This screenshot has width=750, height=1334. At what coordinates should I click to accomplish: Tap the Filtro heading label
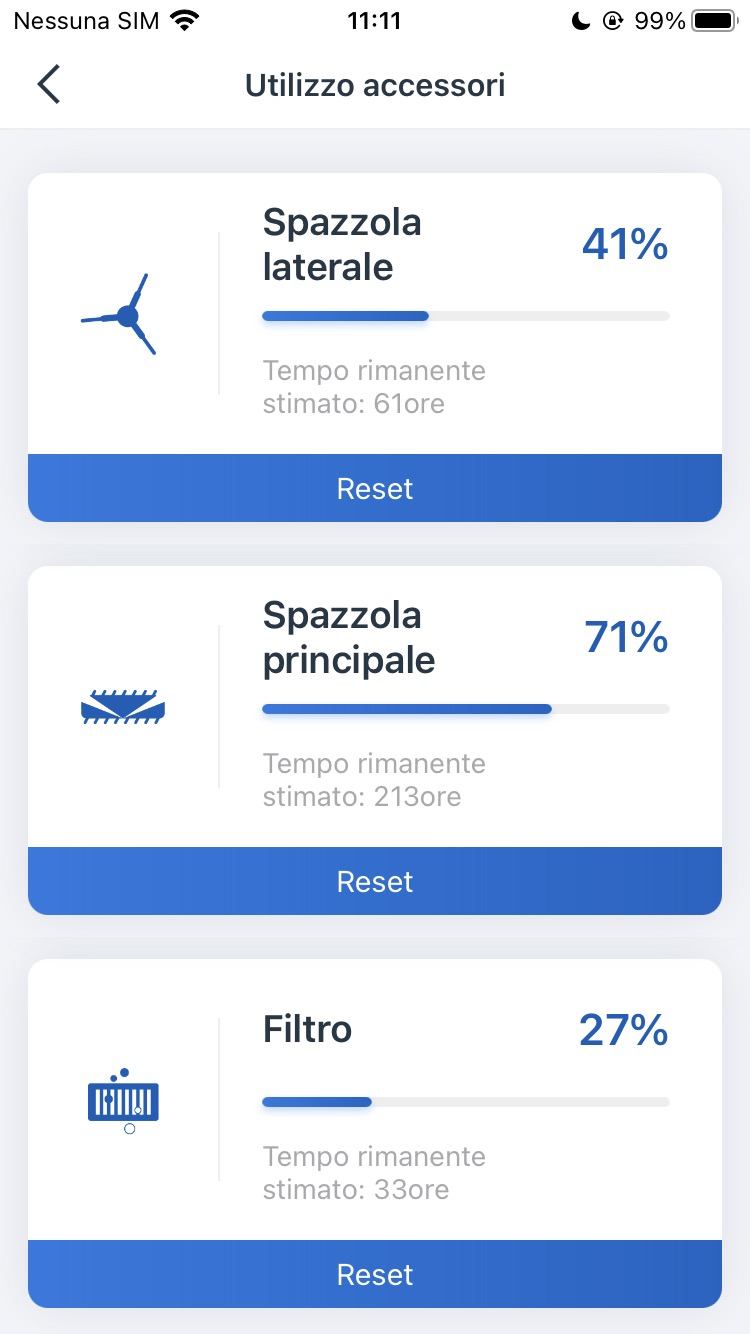tap(307, 1029)
